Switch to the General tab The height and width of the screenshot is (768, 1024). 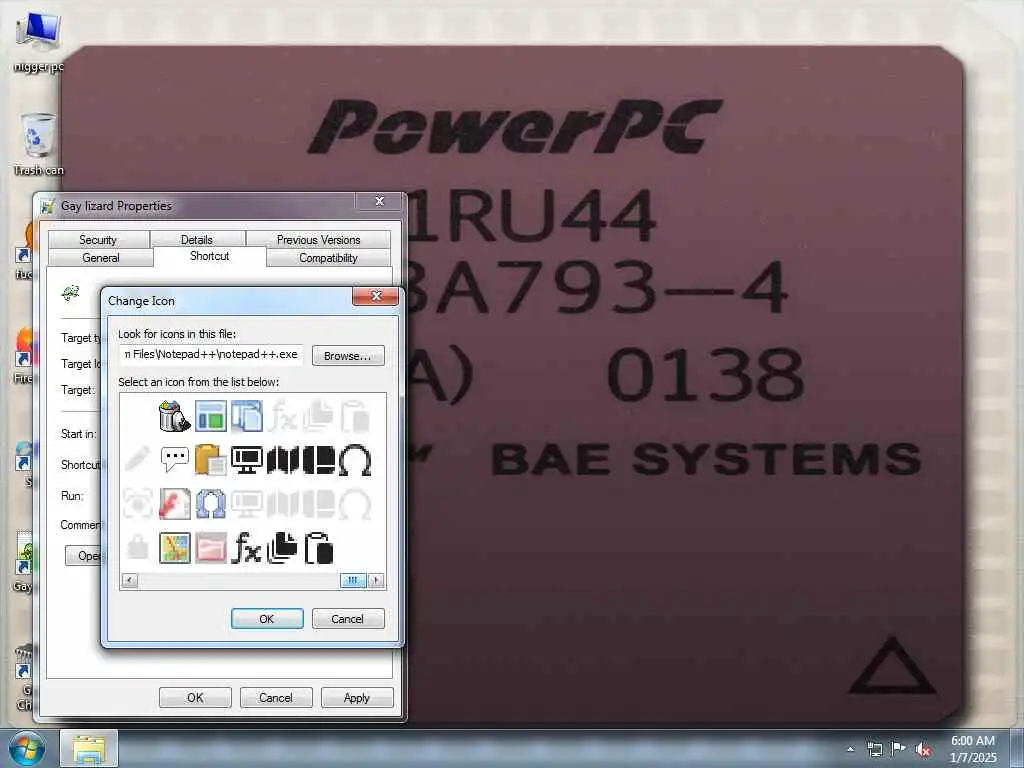(x=101, y=258)
